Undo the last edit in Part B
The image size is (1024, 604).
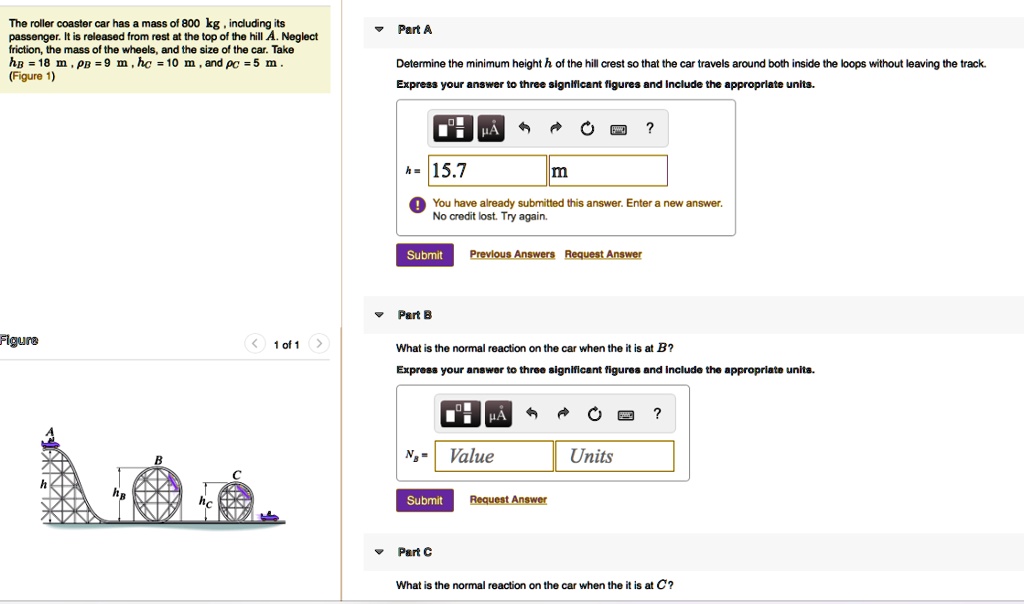click(x=532, y=414)
